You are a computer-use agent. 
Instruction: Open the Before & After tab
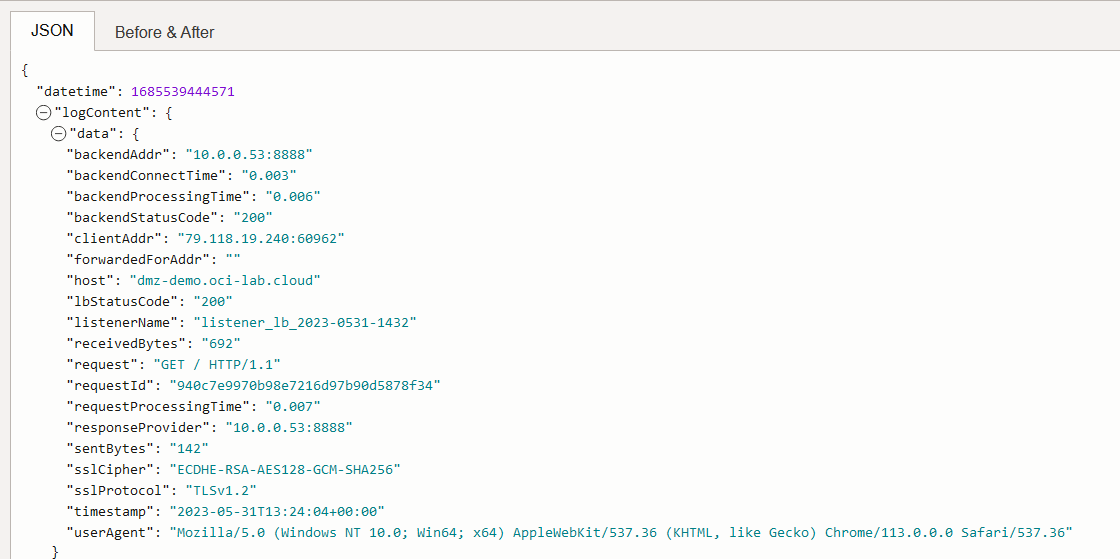(x=164, y=32)
